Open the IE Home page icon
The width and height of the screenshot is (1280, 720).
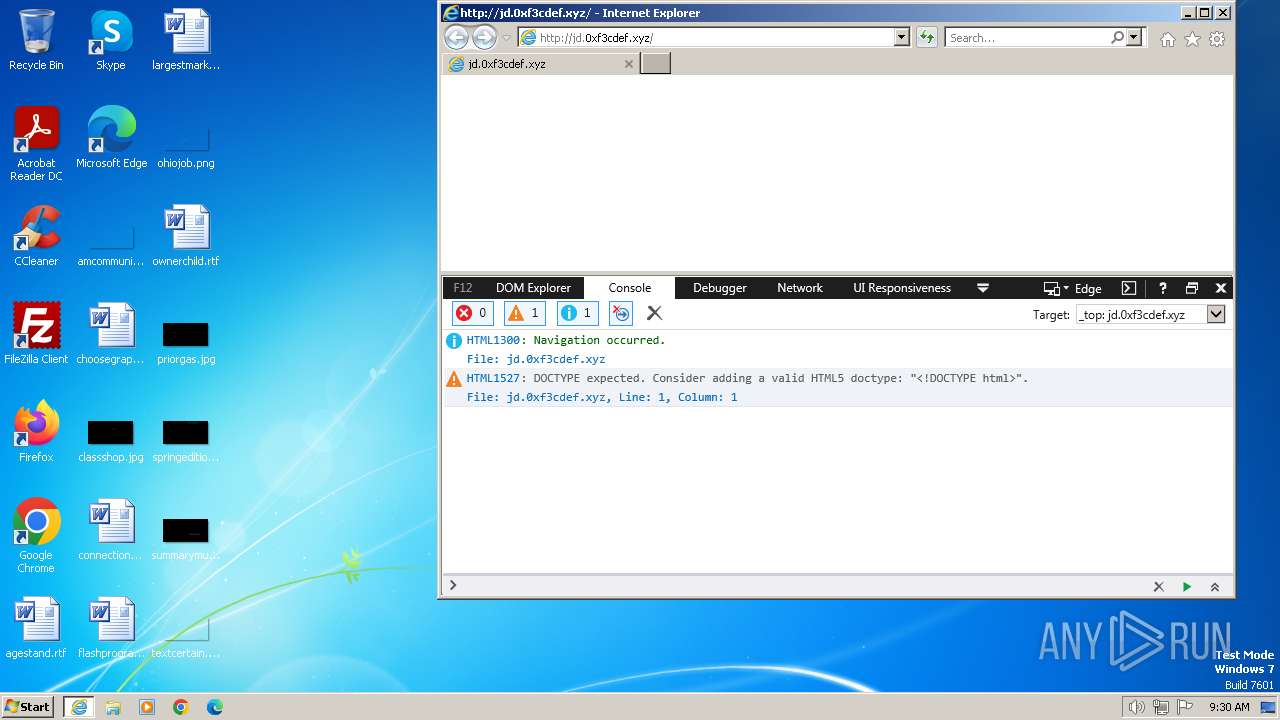coord(1167,39)
